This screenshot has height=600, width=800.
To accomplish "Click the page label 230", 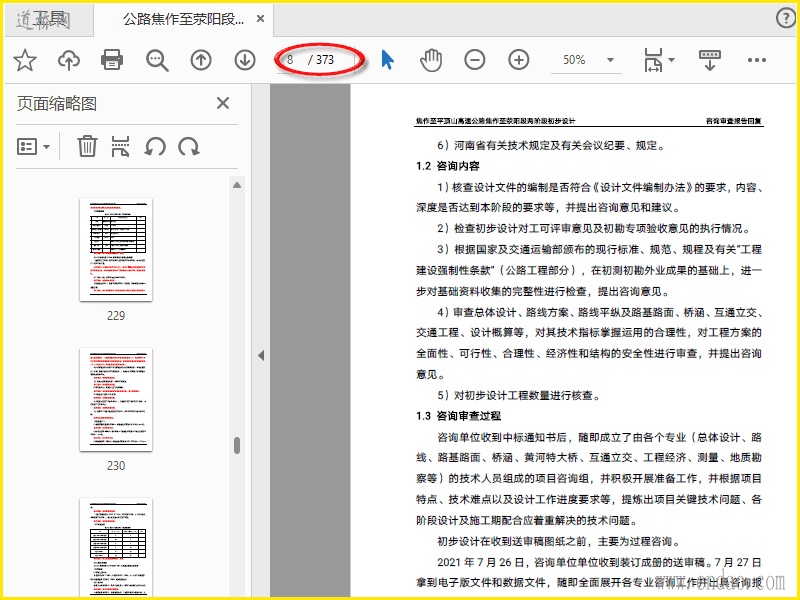I will click(x=116, y=465).
